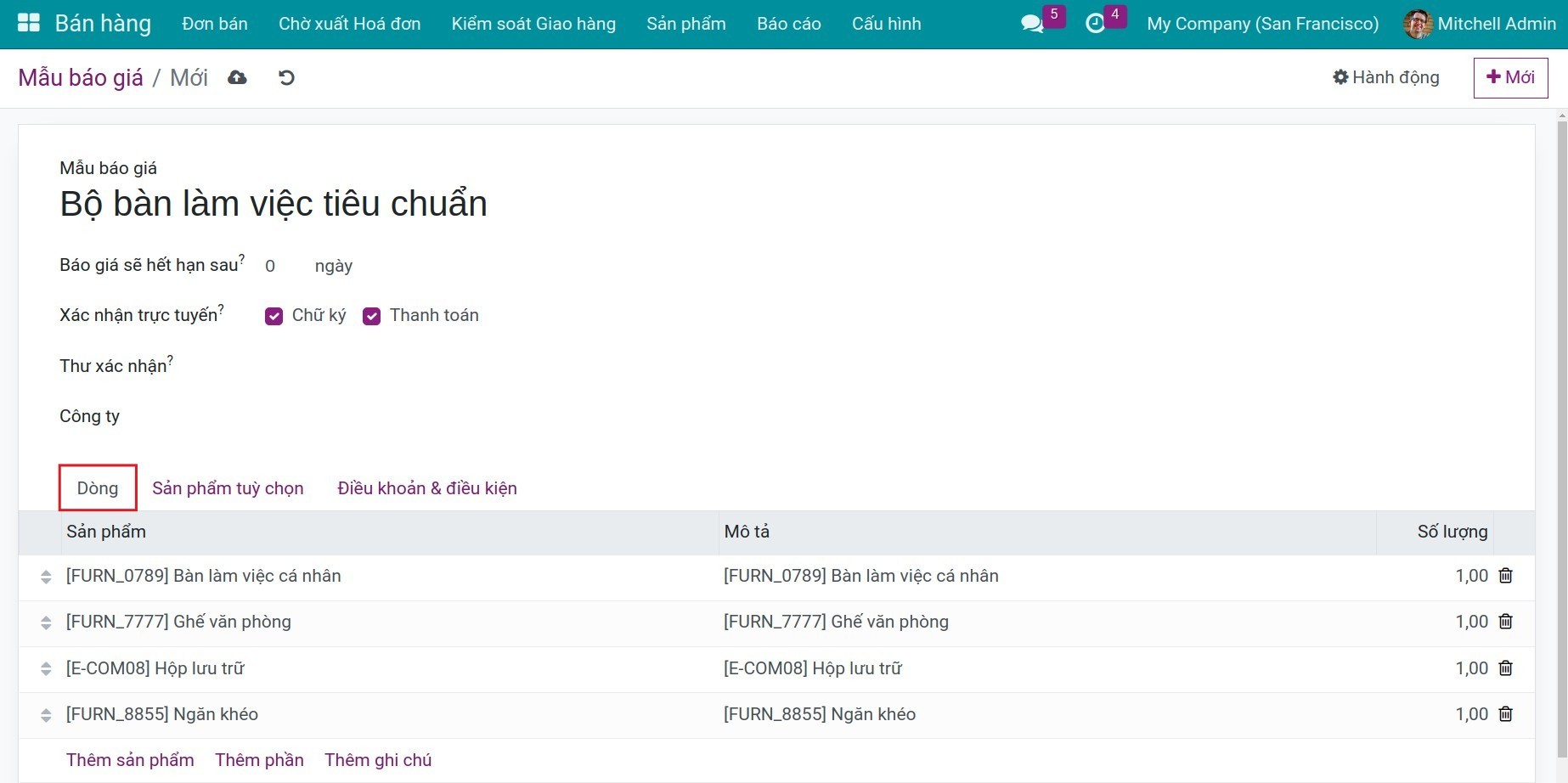The image size is (1568, 783).
Task: Discard changes with the undo arrow icon
Action: [x=286, y=78]
